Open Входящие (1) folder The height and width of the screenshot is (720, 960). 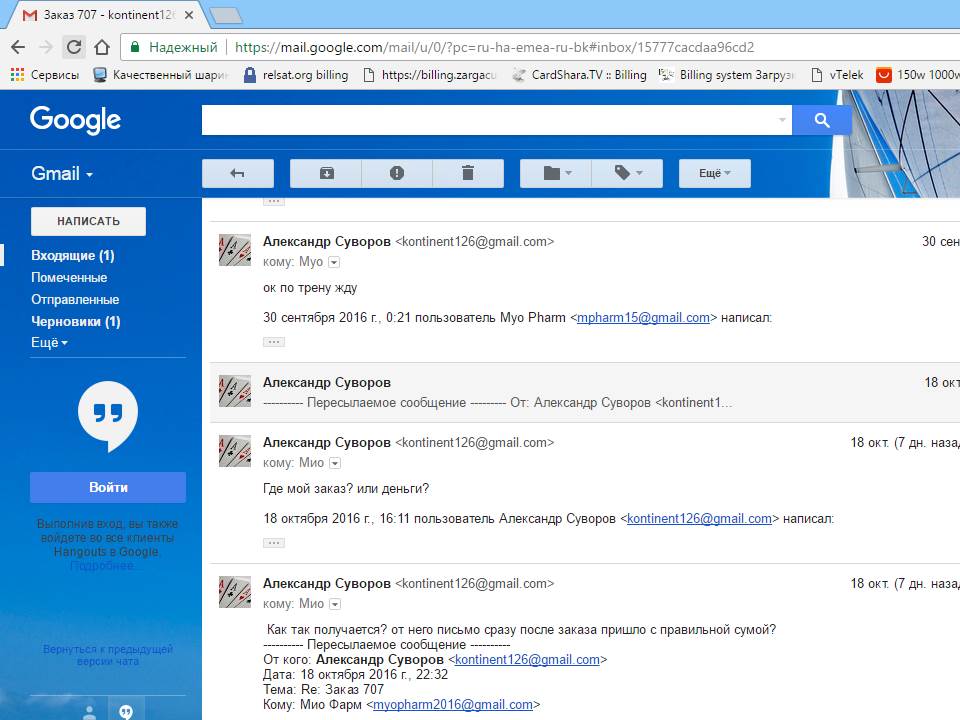72,256
